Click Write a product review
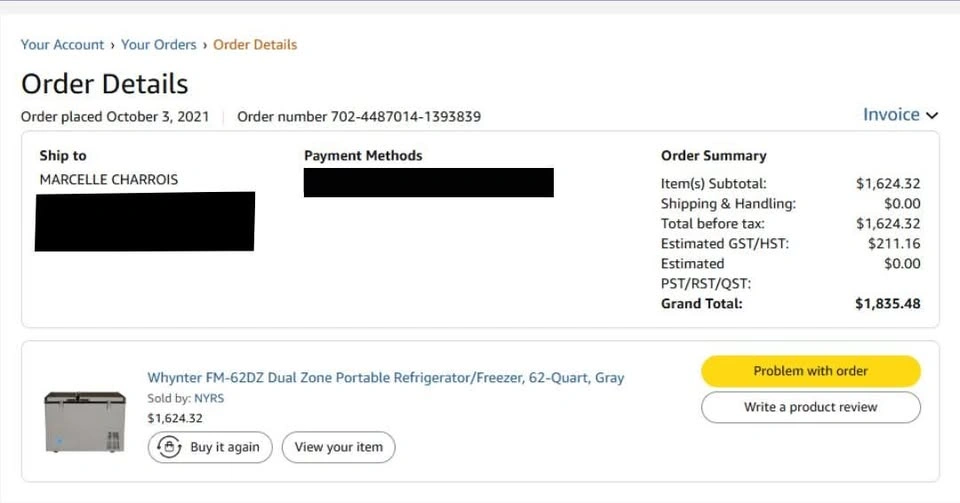This screenshot has height=503, width=960. [x=810, y=407]
